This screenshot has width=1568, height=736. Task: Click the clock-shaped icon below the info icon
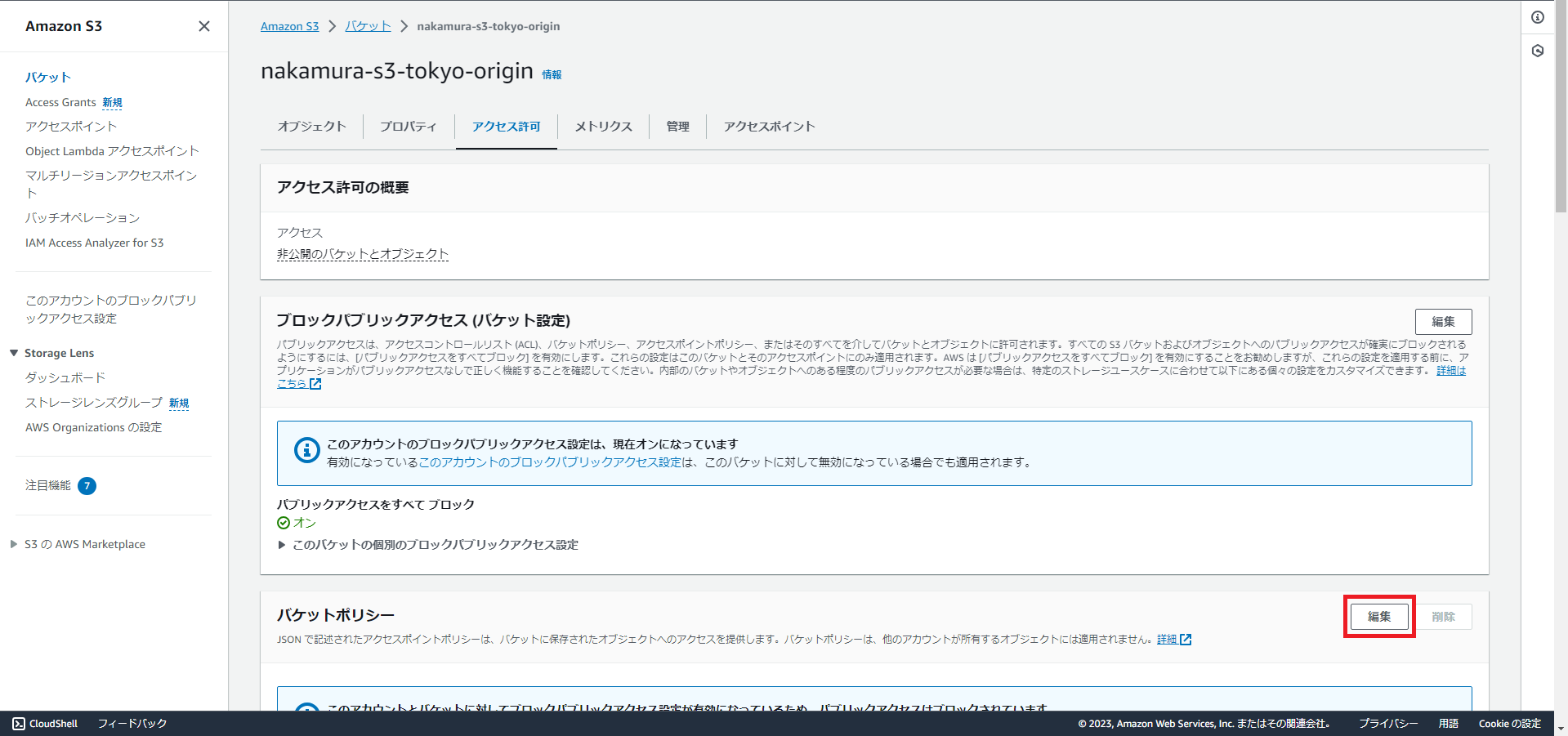[x=1538, y=51]
